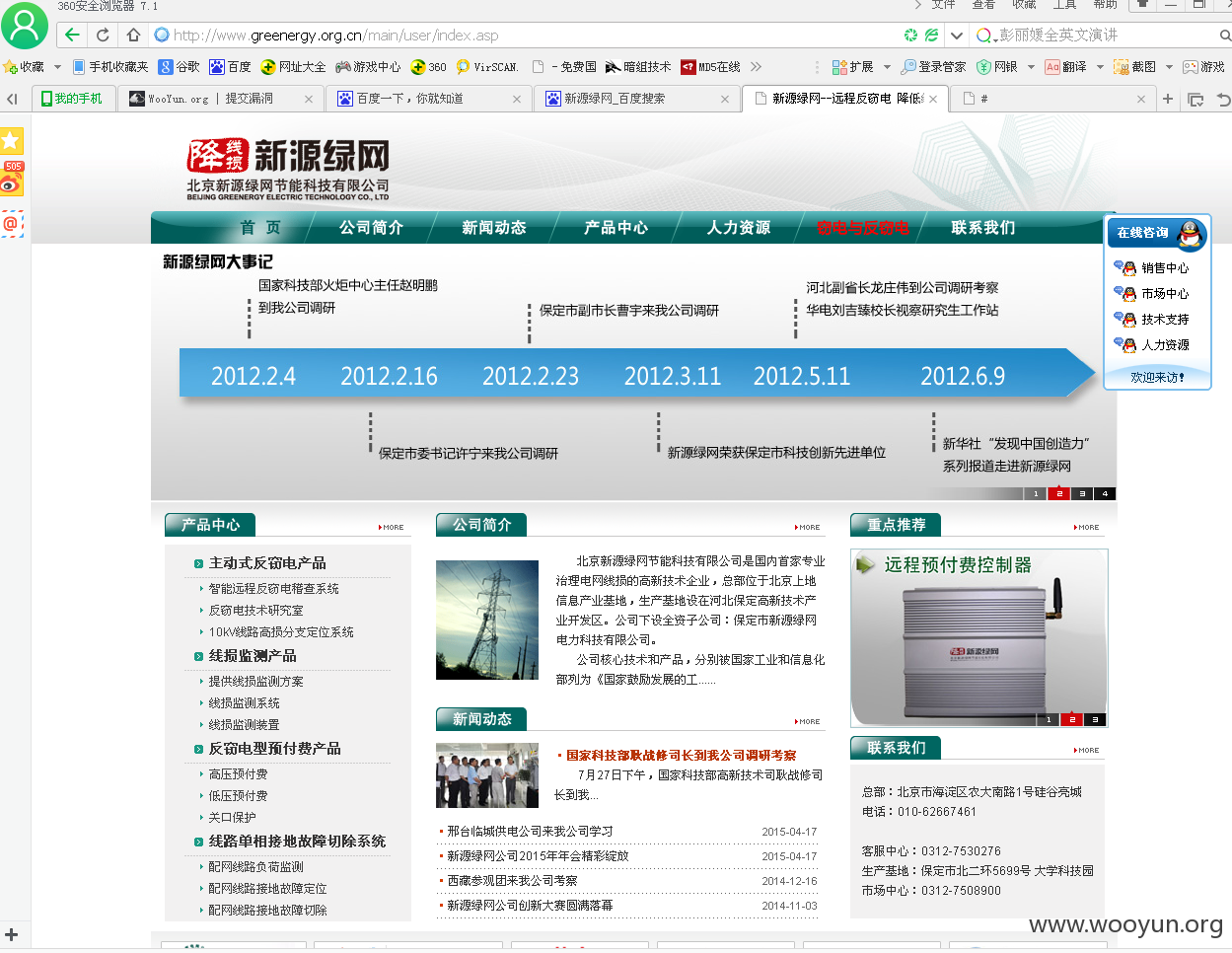
Task: Select timeline slide 2 indicator
Action: (x=1058, y=493)
